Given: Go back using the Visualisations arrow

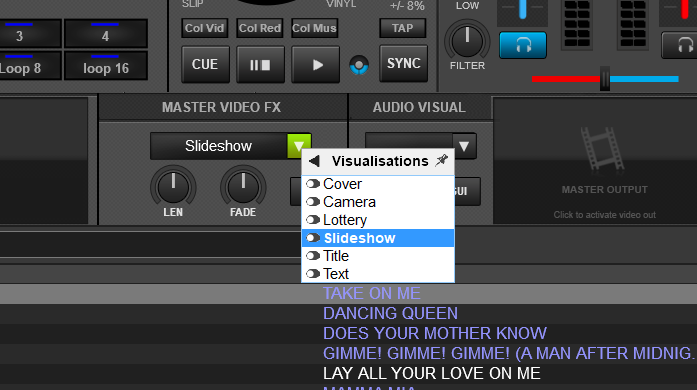Looking at the screenshot, I should click(314, 161).
